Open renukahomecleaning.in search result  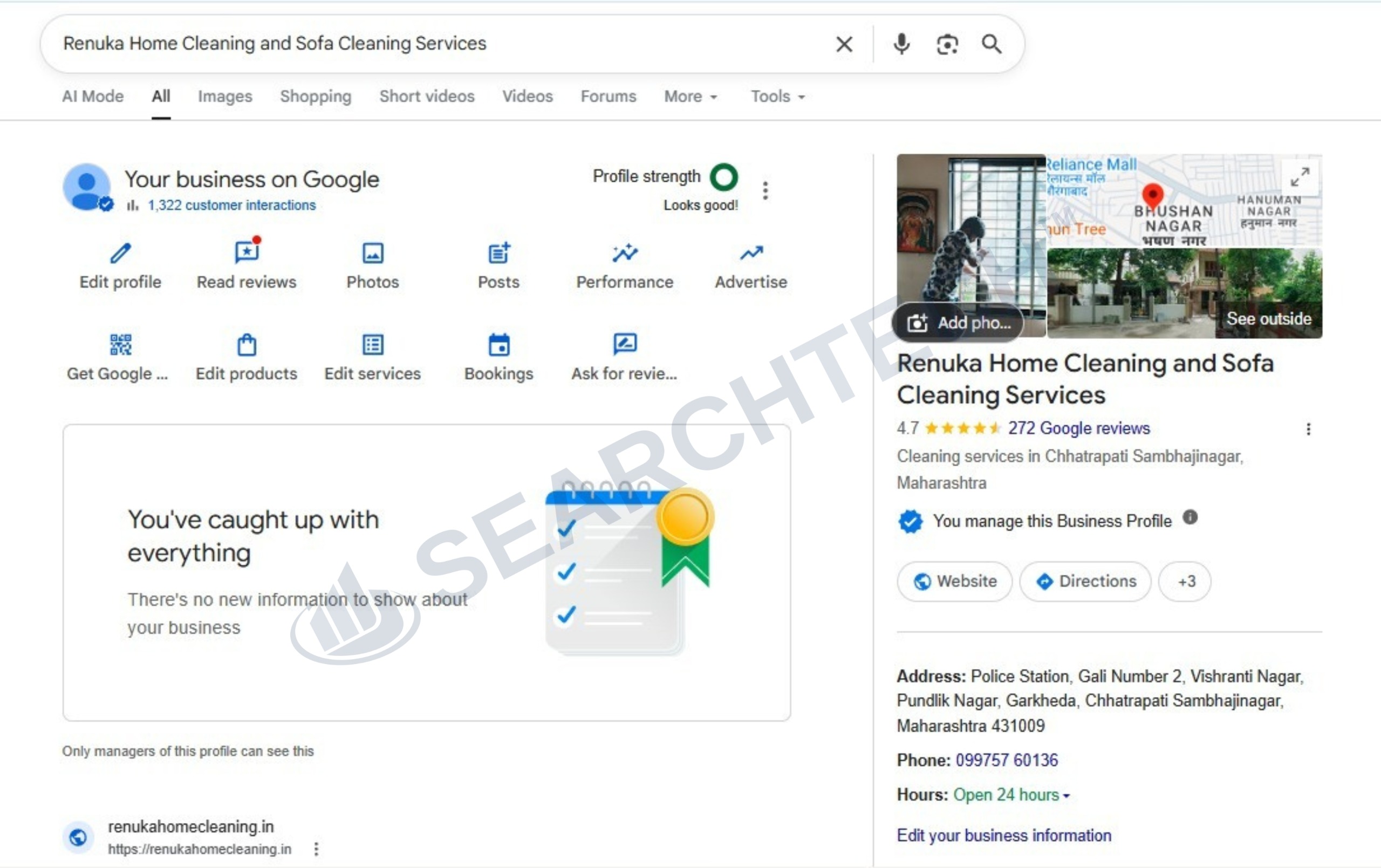190,826
